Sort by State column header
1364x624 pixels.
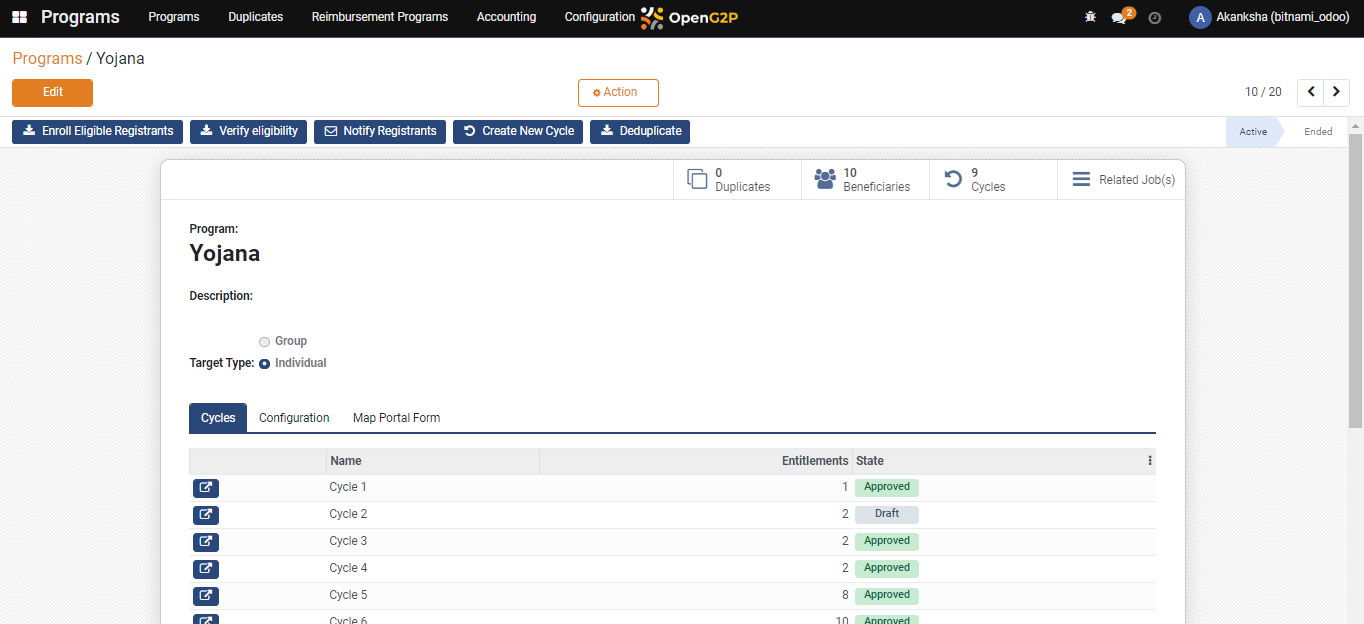click(x=997, y=461)
